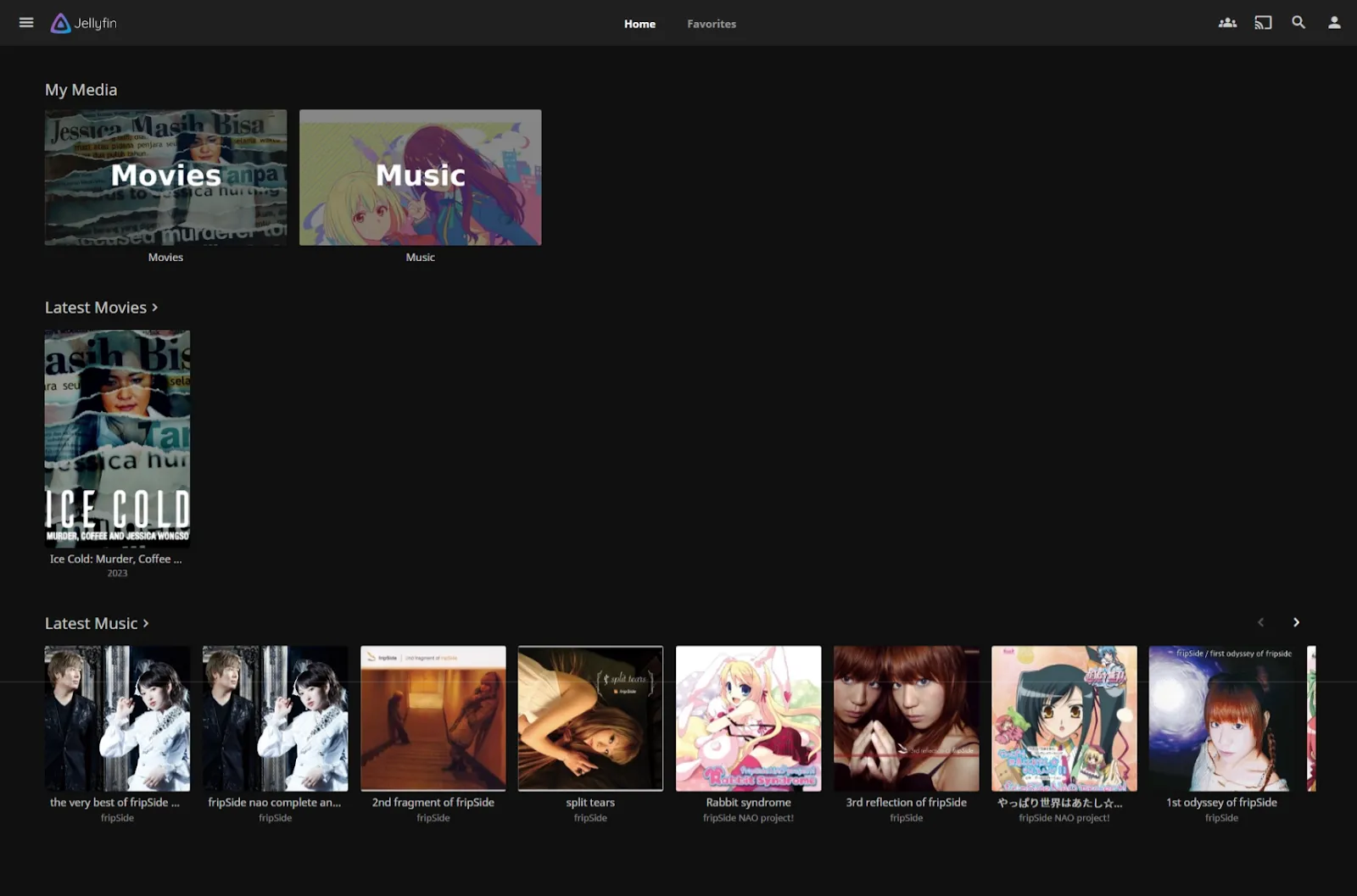Open the user profile icon
Viewport: 1357px width, 896px height.
[1334, 23]
